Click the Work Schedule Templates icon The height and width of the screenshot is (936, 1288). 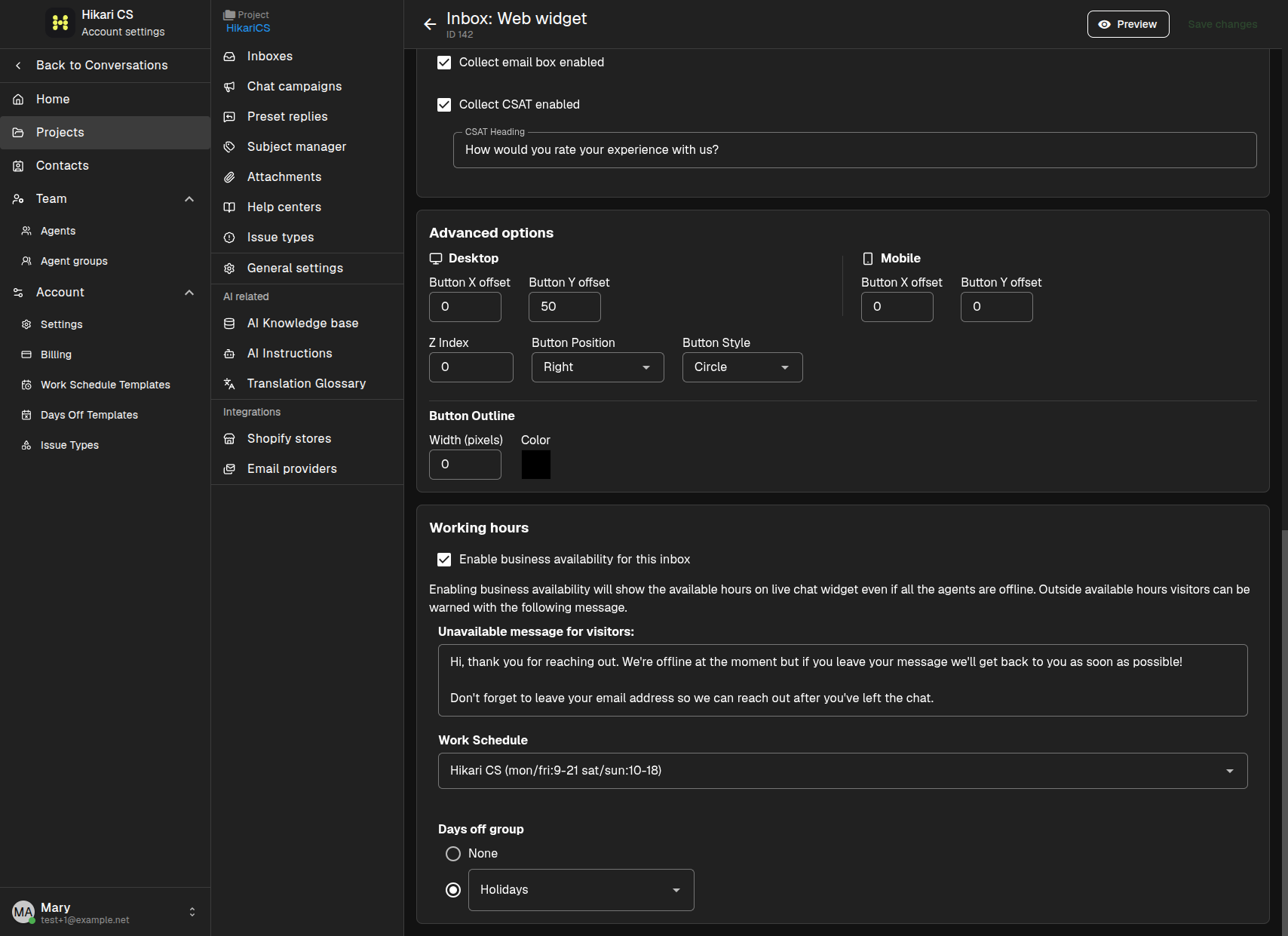[x=26, y=385]
